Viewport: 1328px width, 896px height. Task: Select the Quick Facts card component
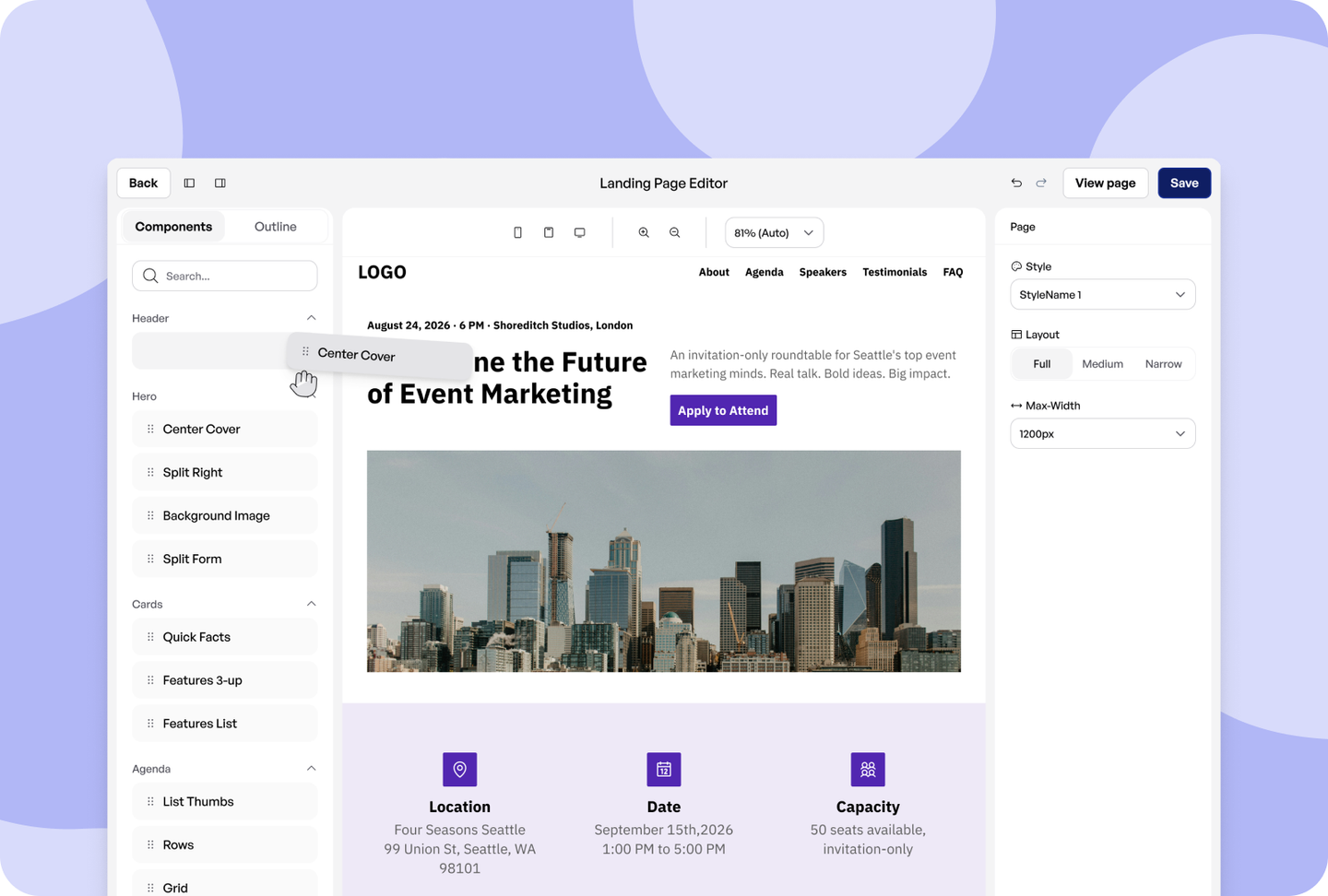(225, 637)
